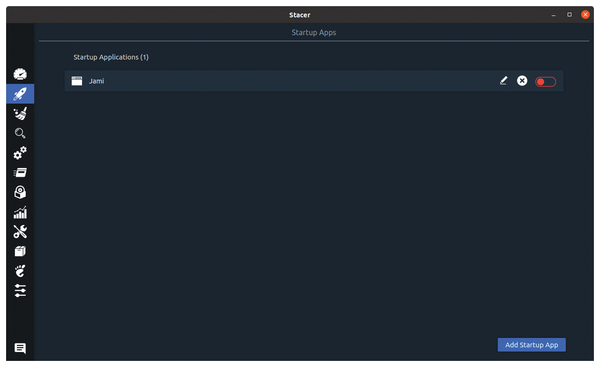The image size is (600, 367).
Task: Delete the Jami startup entry
Action: [522, 81]
